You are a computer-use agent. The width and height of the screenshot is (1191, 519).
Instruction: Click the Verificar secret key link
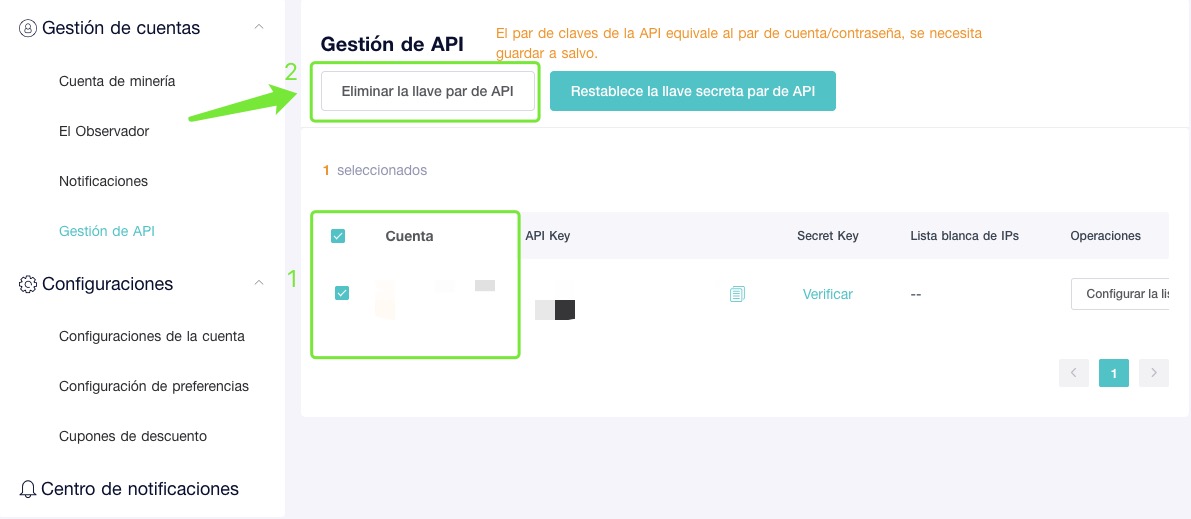coord(828,294)
